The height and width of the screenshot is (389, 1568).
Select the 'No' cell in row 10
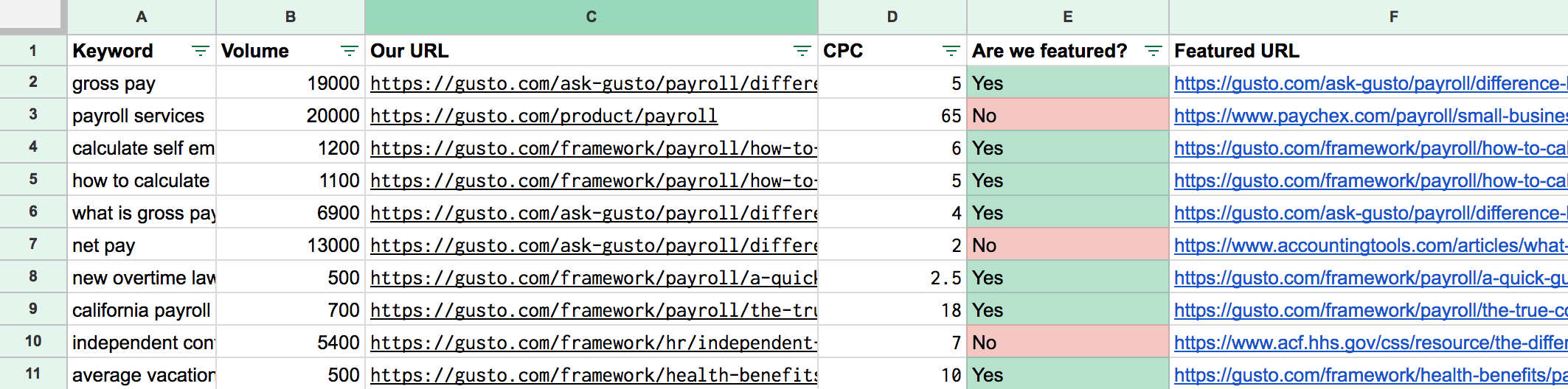[x=1068, y=343]
